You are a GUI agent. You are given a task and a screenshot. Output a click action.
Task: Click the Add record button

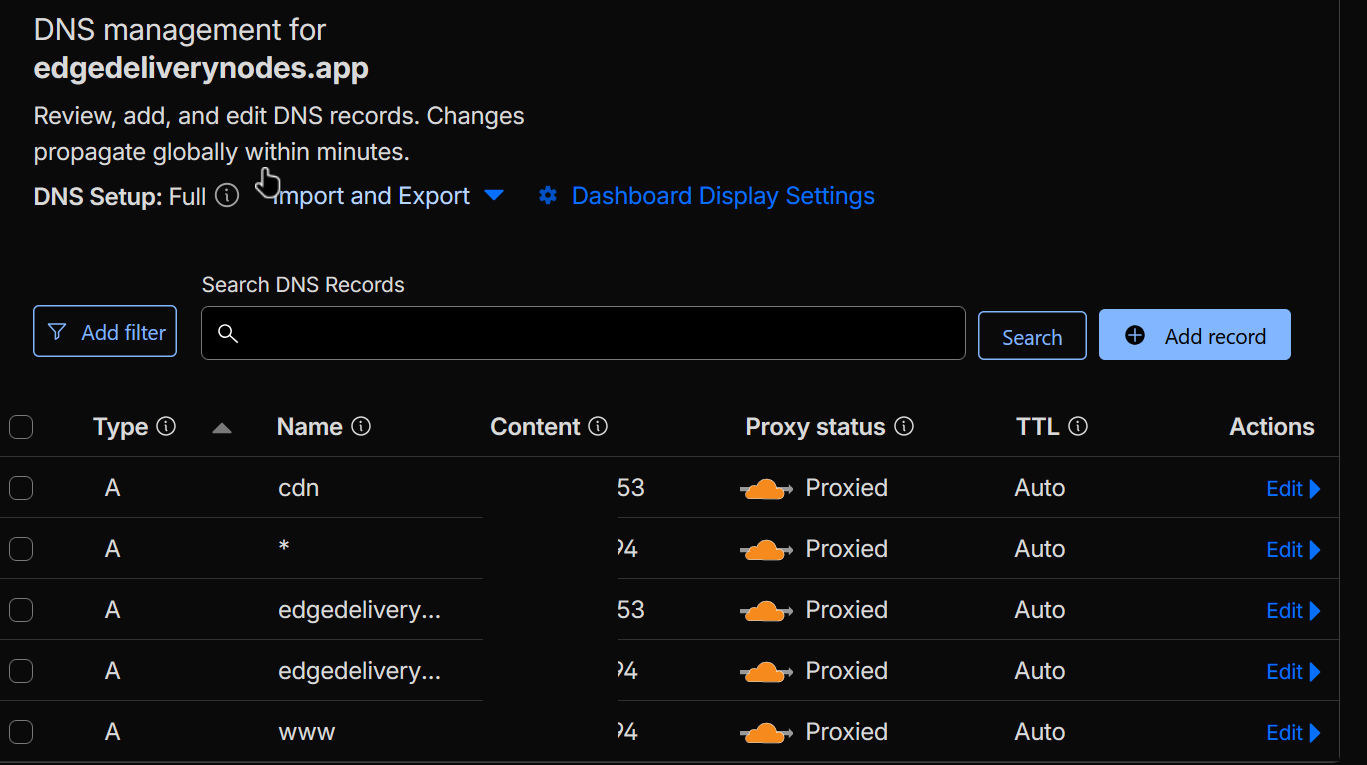click(1195, 335)
